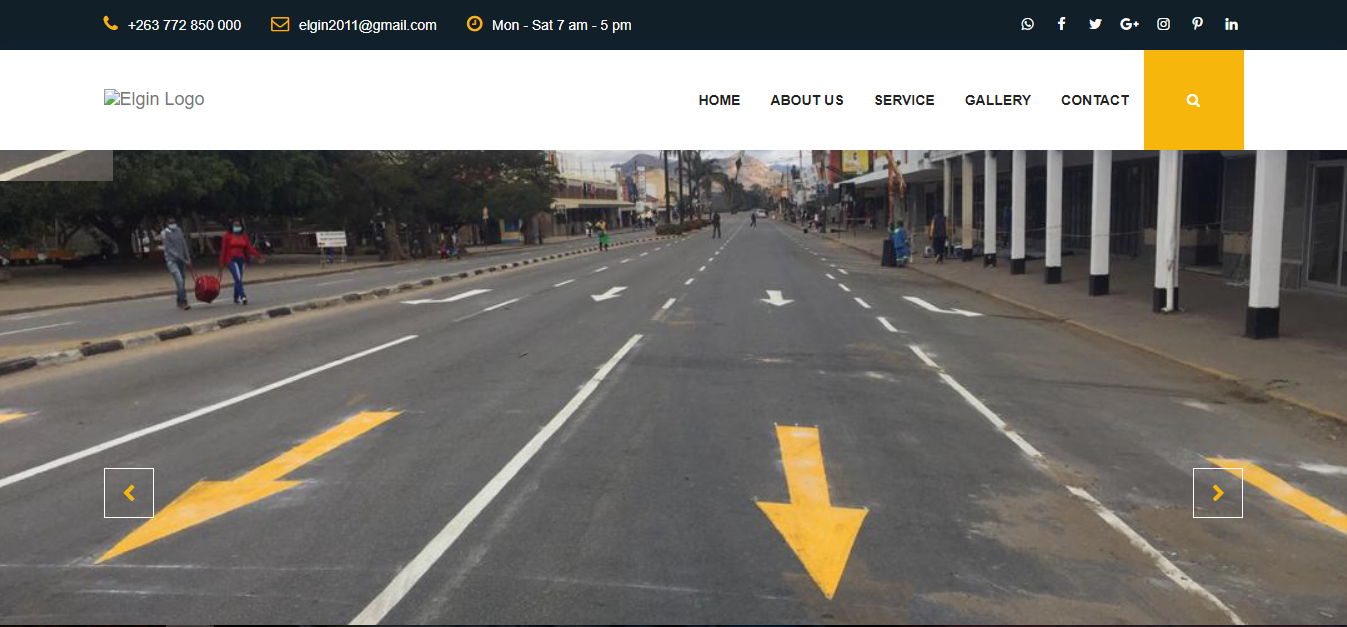Open the About Us menu item
The width and height of the screenshot is (1347, 627).
[x=807, y=100]
